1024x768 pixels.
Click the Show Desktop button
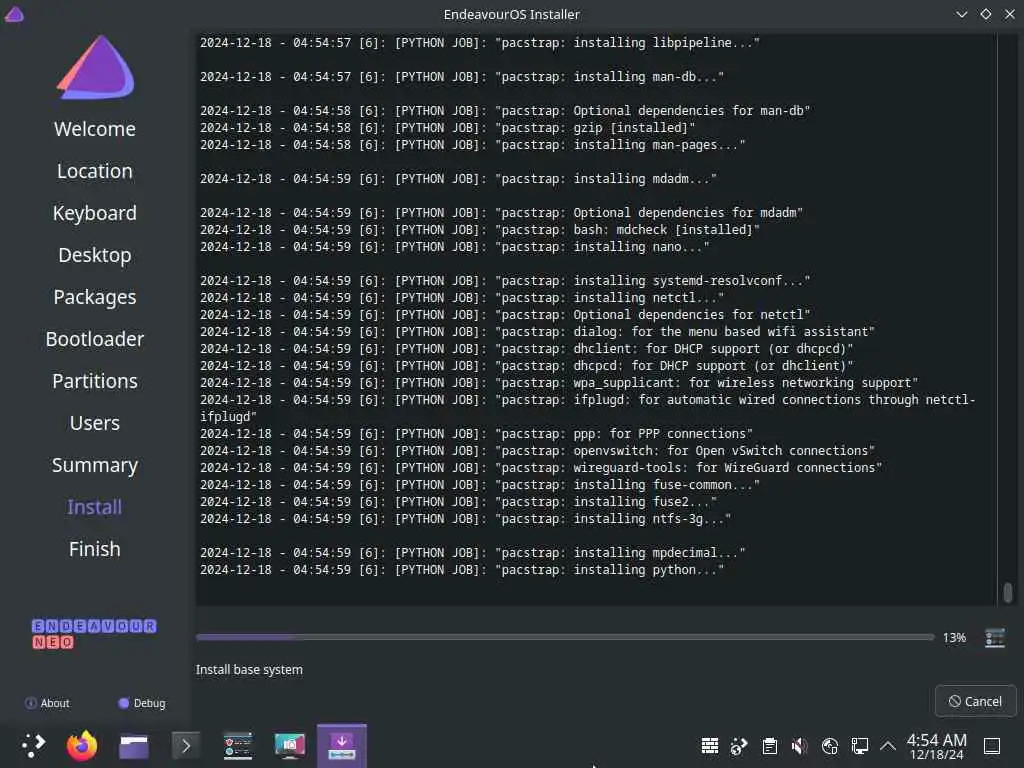[992, 745]
